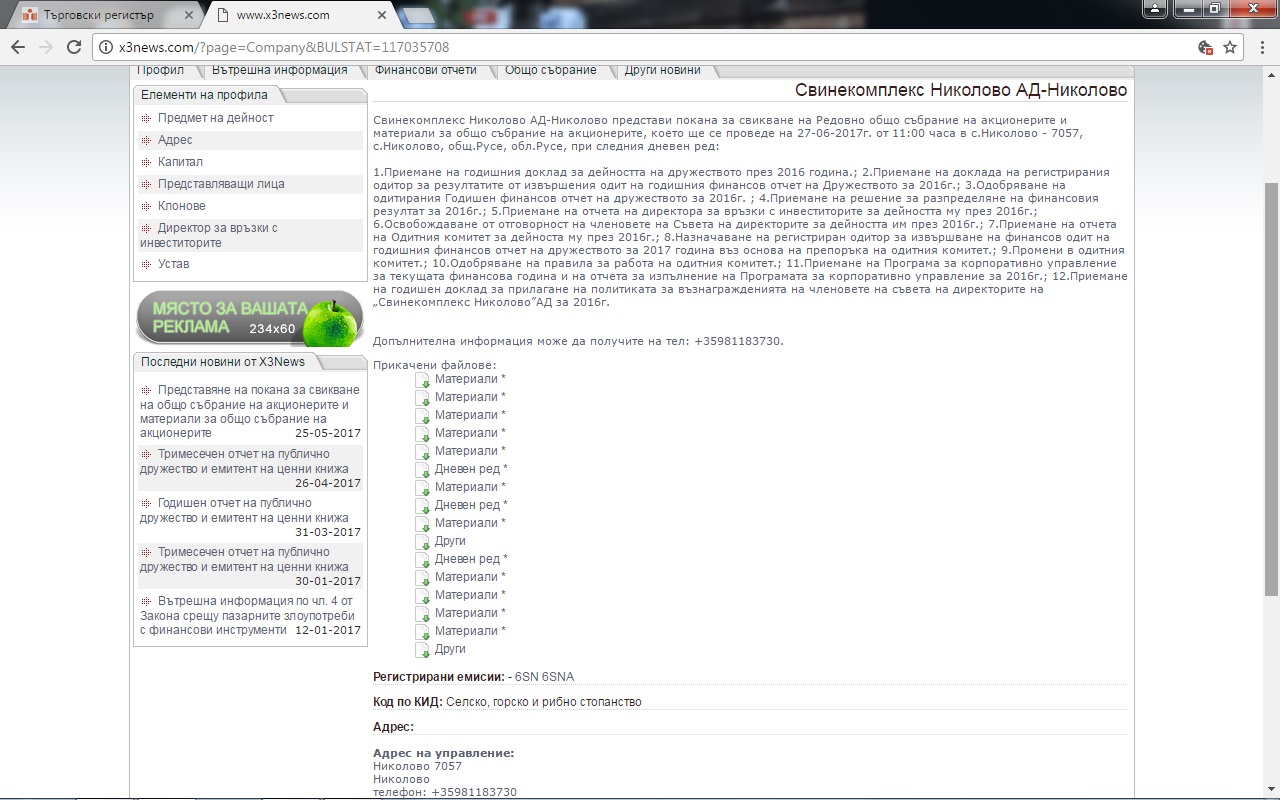The image size is (1280, 800).
Task: Click the green apple advertisement banner
Action: pyautogui.click(x=250, y=318)
